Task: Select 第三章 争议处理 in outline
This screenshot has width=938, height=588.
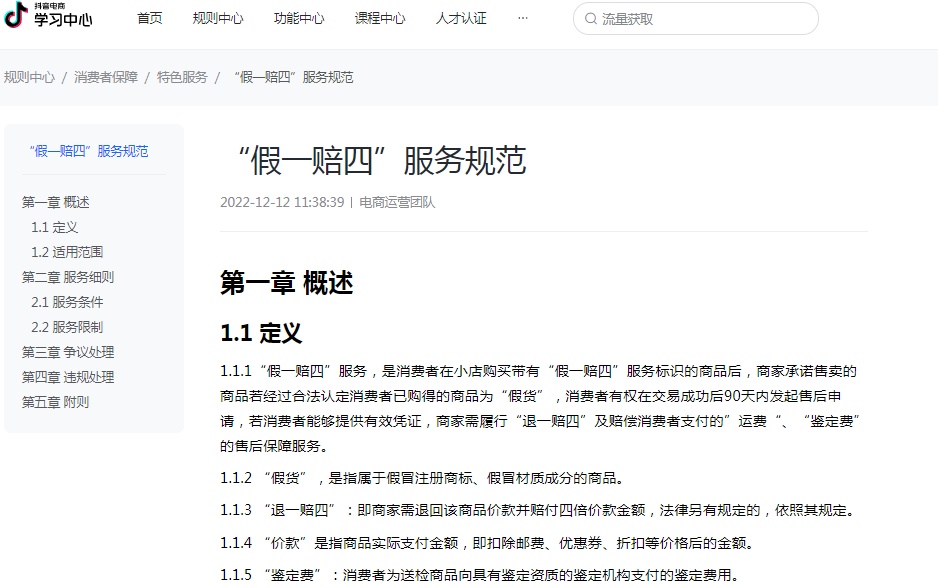Action: (68, 352)
